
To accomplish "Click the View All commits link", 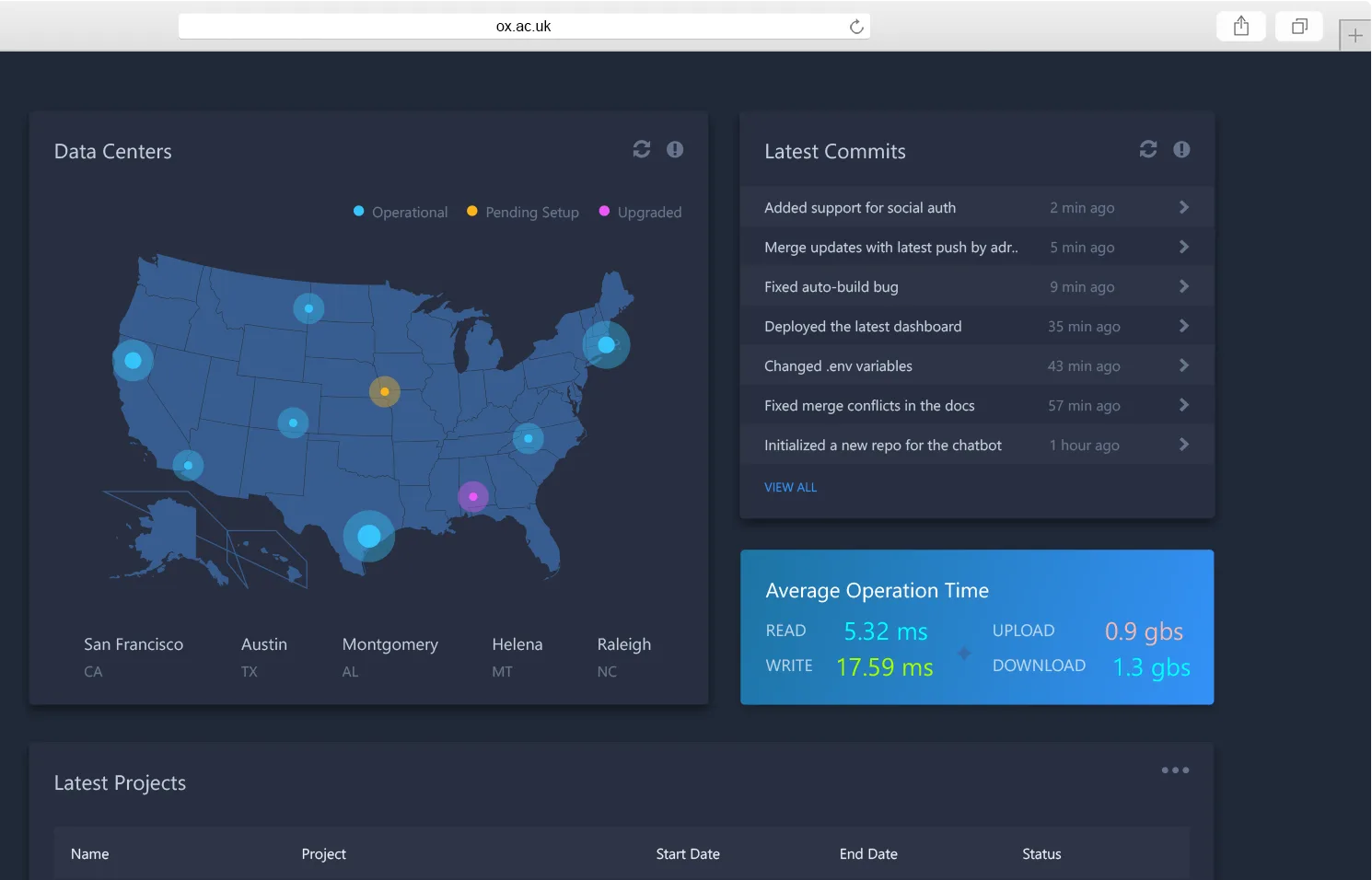I will (790, 487).
